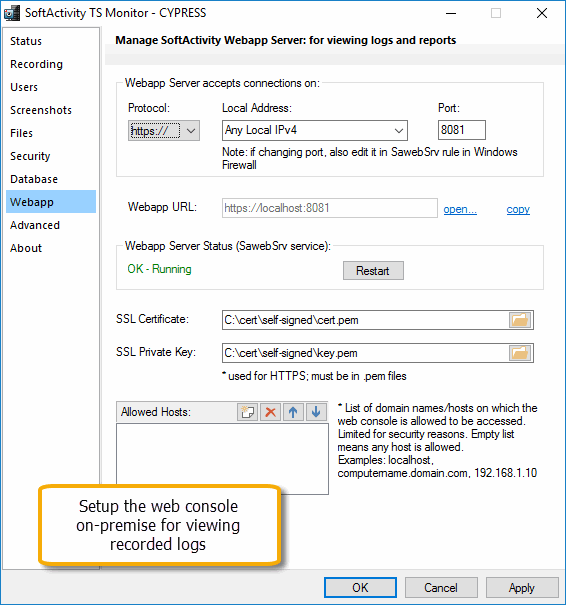Open the Security settings page
566x605 pixels.
(30, 156)
